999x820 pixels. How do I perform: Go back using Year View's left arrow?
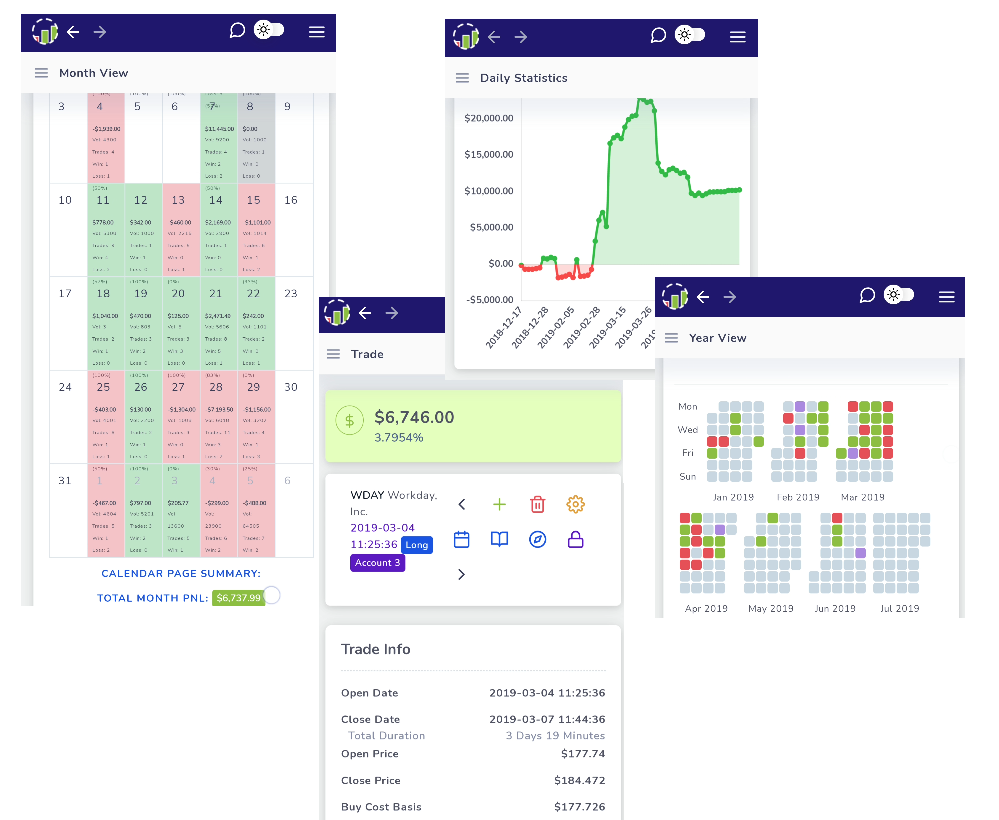(703, 297)
